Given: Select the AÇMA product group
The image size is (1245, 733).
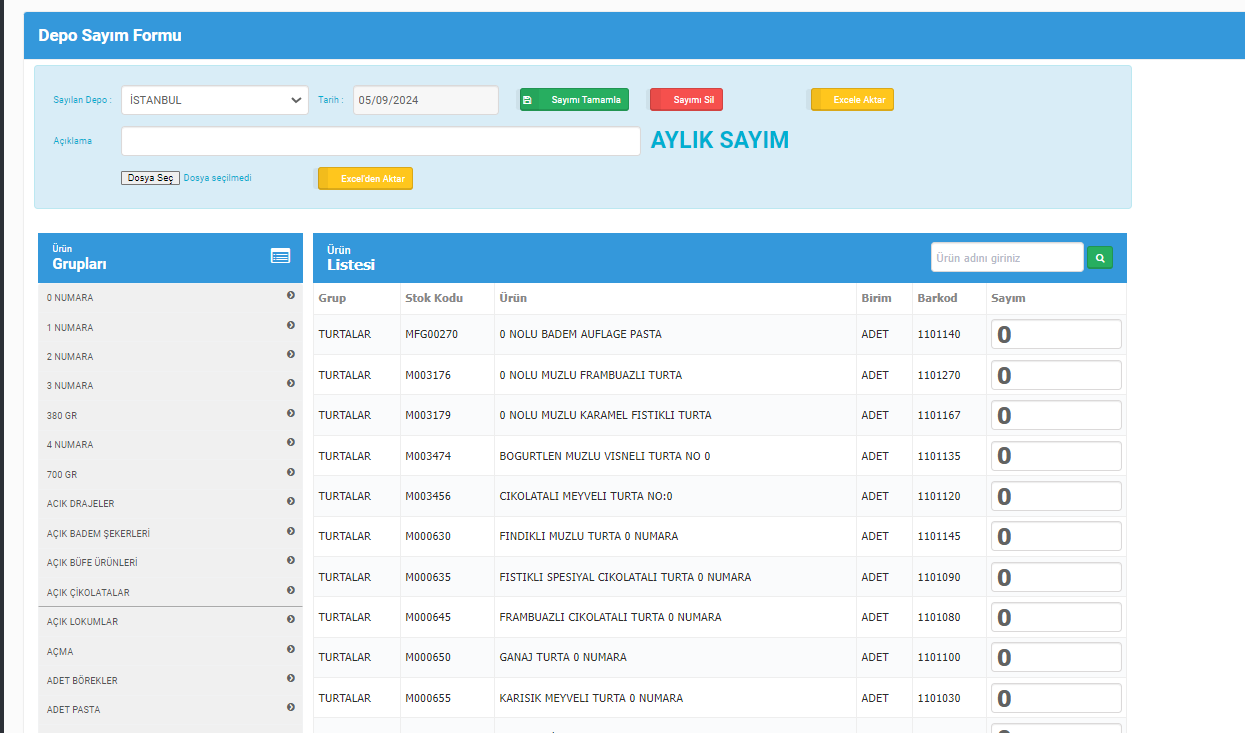Looking at the screenshot, I should point(170,651).
